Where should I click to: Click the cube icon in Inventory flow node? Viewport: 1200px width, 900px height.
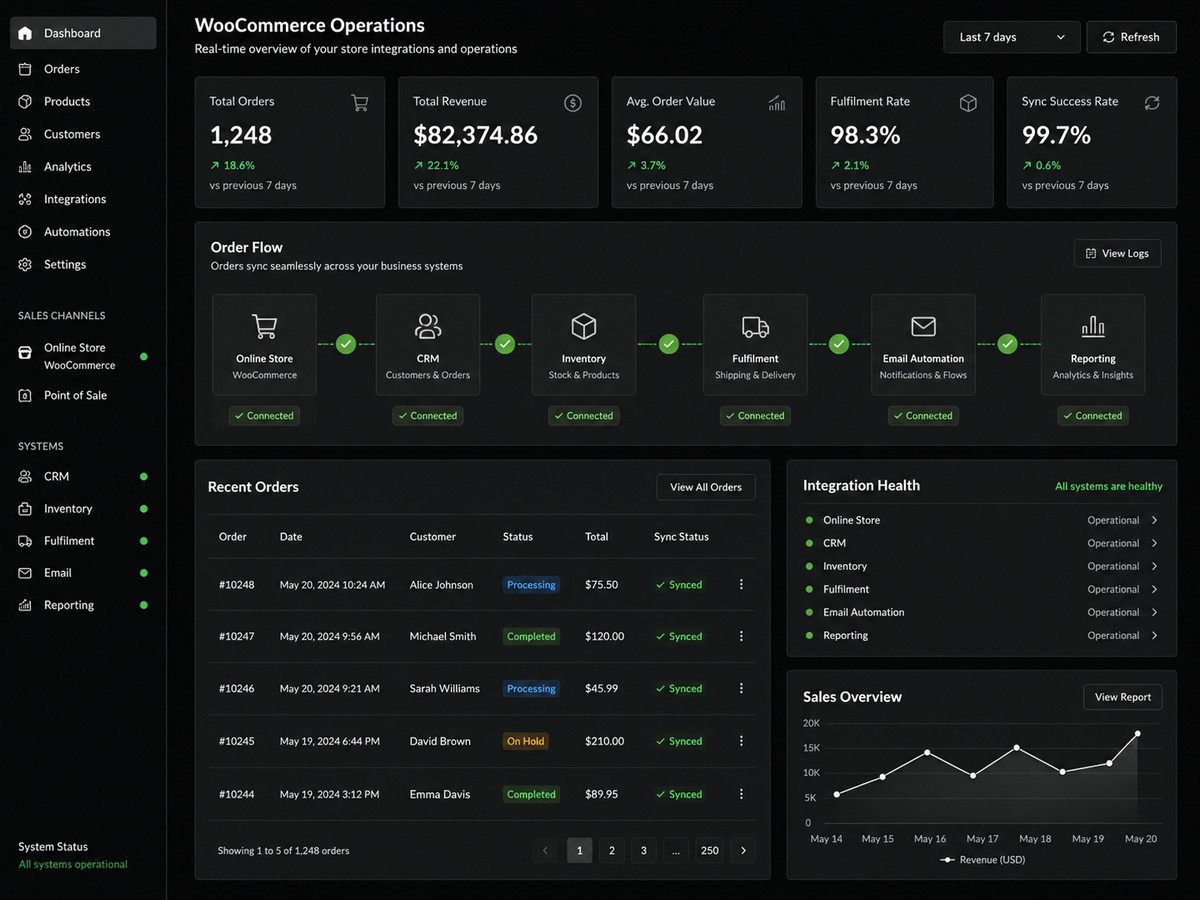pos(584,326)
